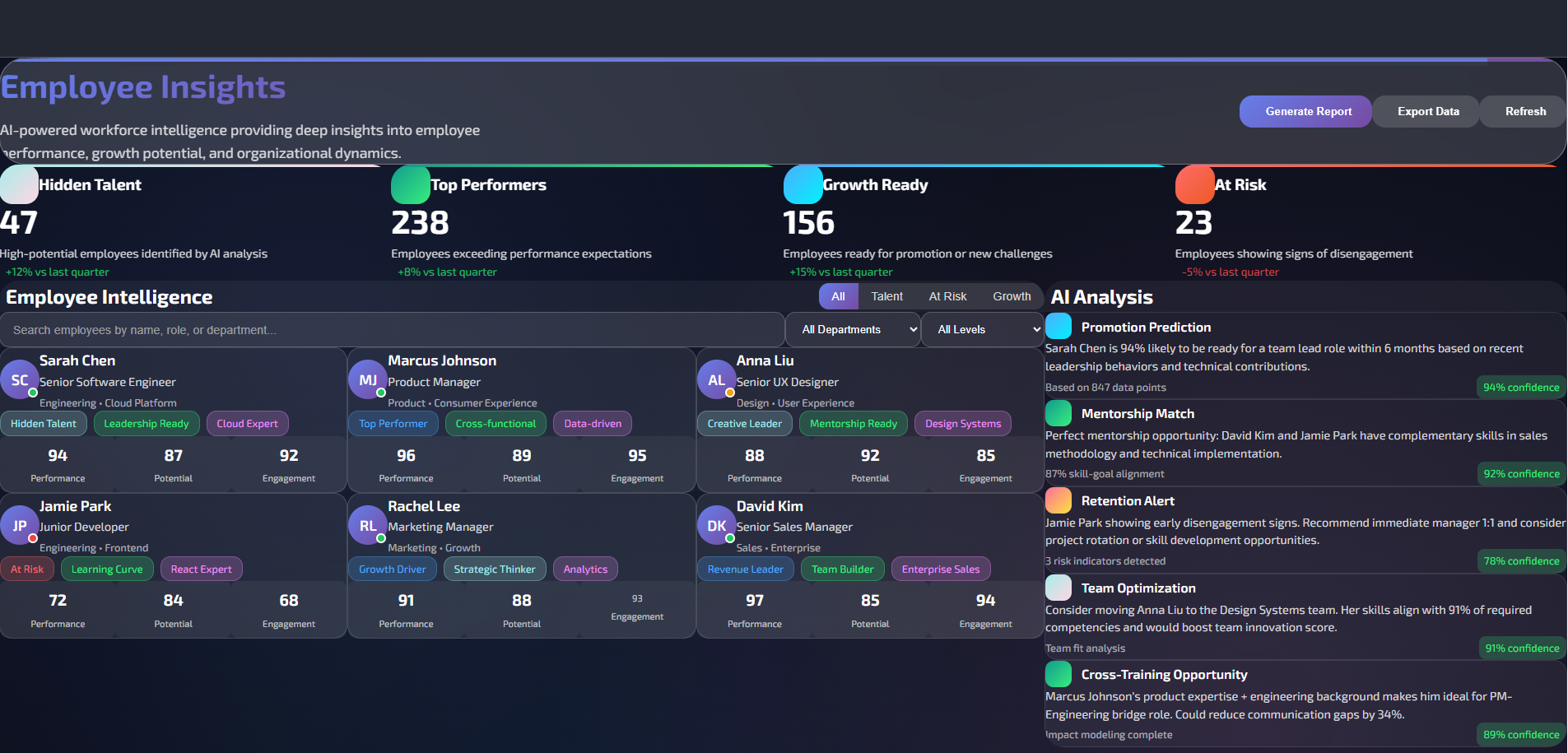Open the All Departments dropdown

pos(852,329)
